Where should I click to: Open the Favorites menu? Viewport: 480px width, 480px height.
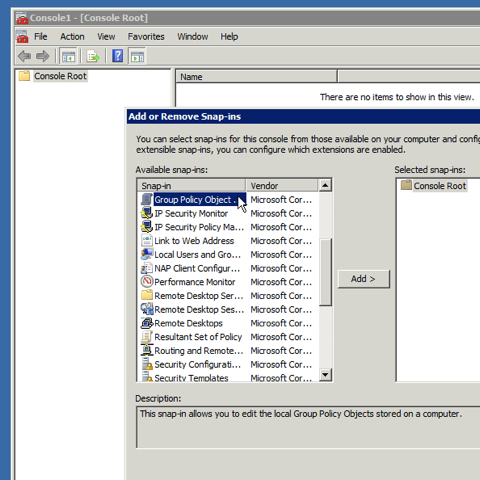146,37
